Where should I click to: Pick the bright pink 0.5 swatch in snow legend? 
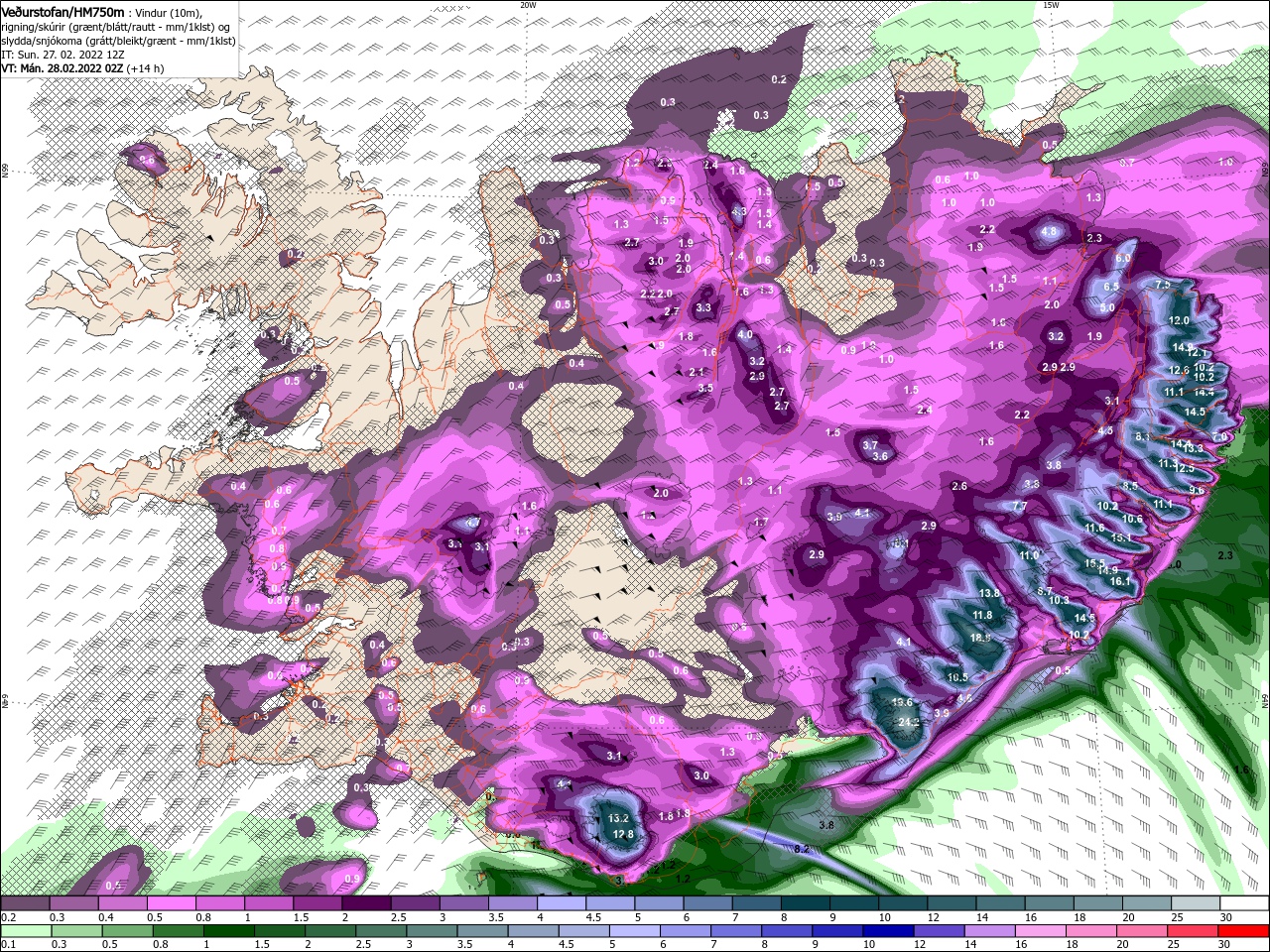coord(171,903)
